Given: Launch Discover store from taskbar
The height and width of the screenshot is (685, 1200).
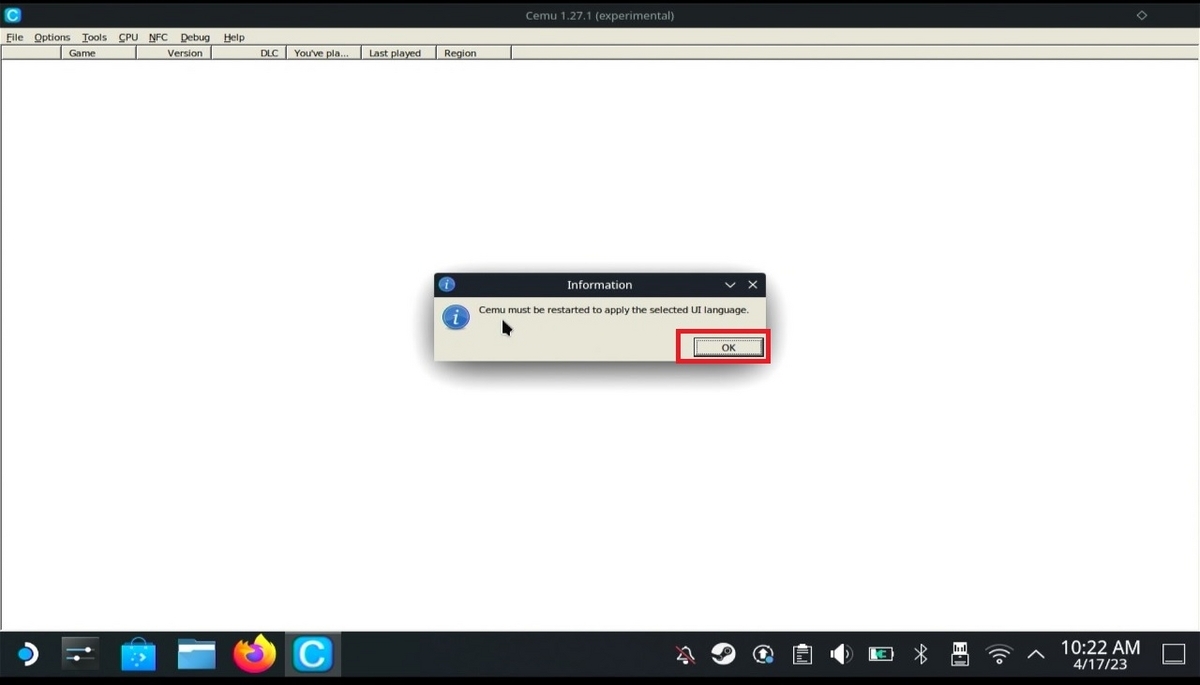Looking at the screenshot, I should (138, 655).
